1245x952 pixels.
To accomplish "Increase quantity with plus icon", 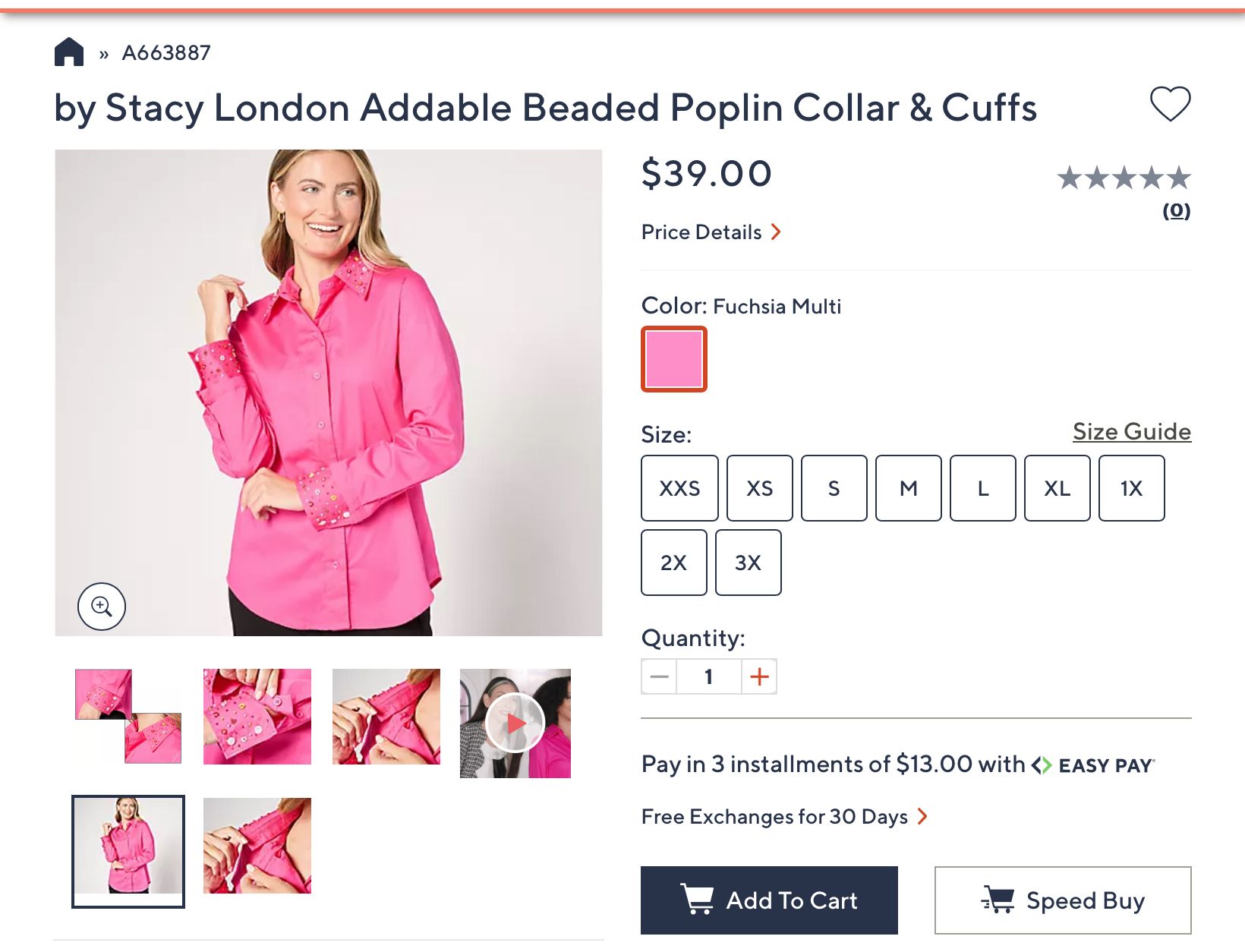I will tap(759, 676).
